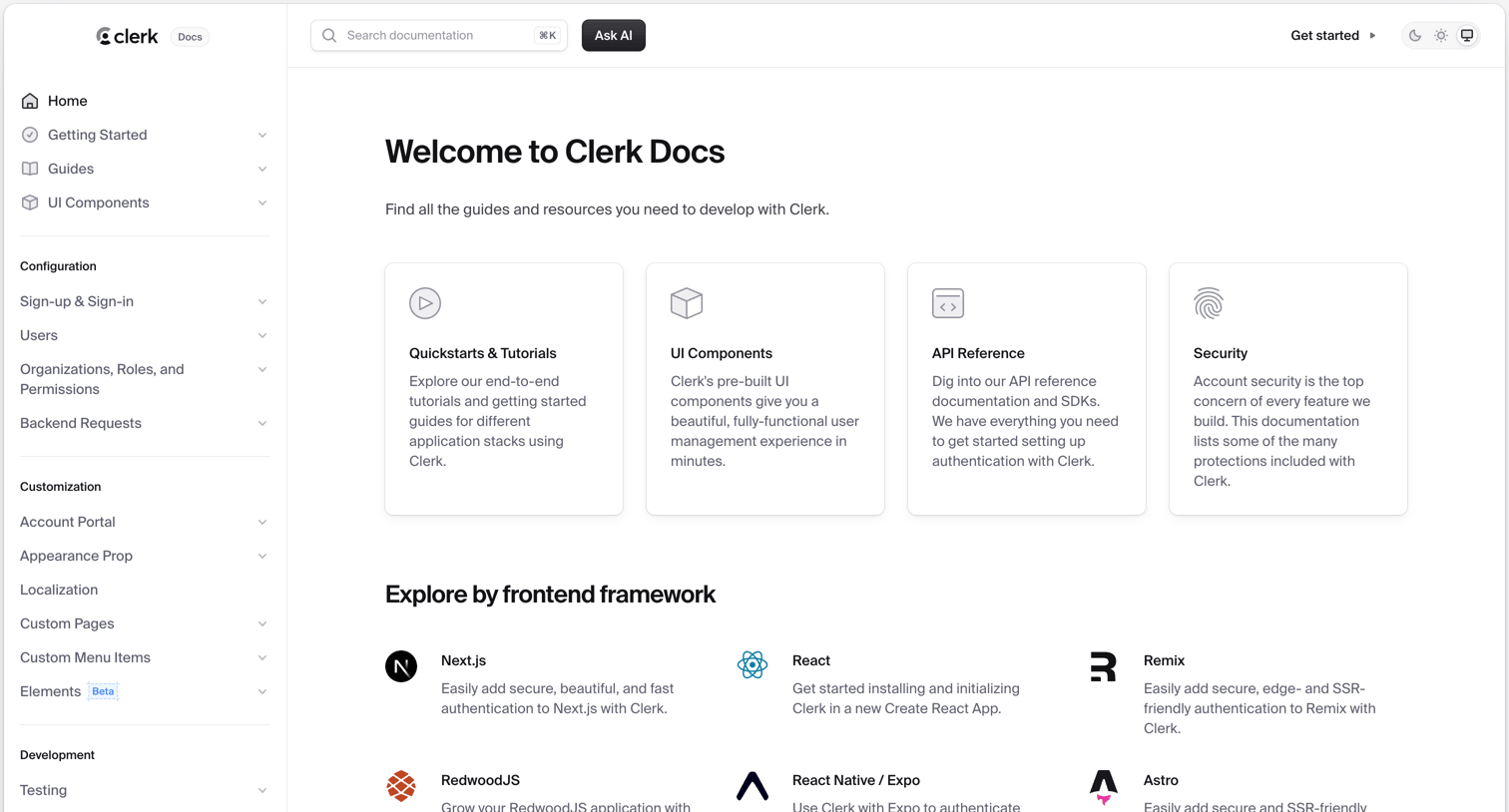Click the Next.js logo icon
The height and width of the screenshot is (812, 1509).
401,666
